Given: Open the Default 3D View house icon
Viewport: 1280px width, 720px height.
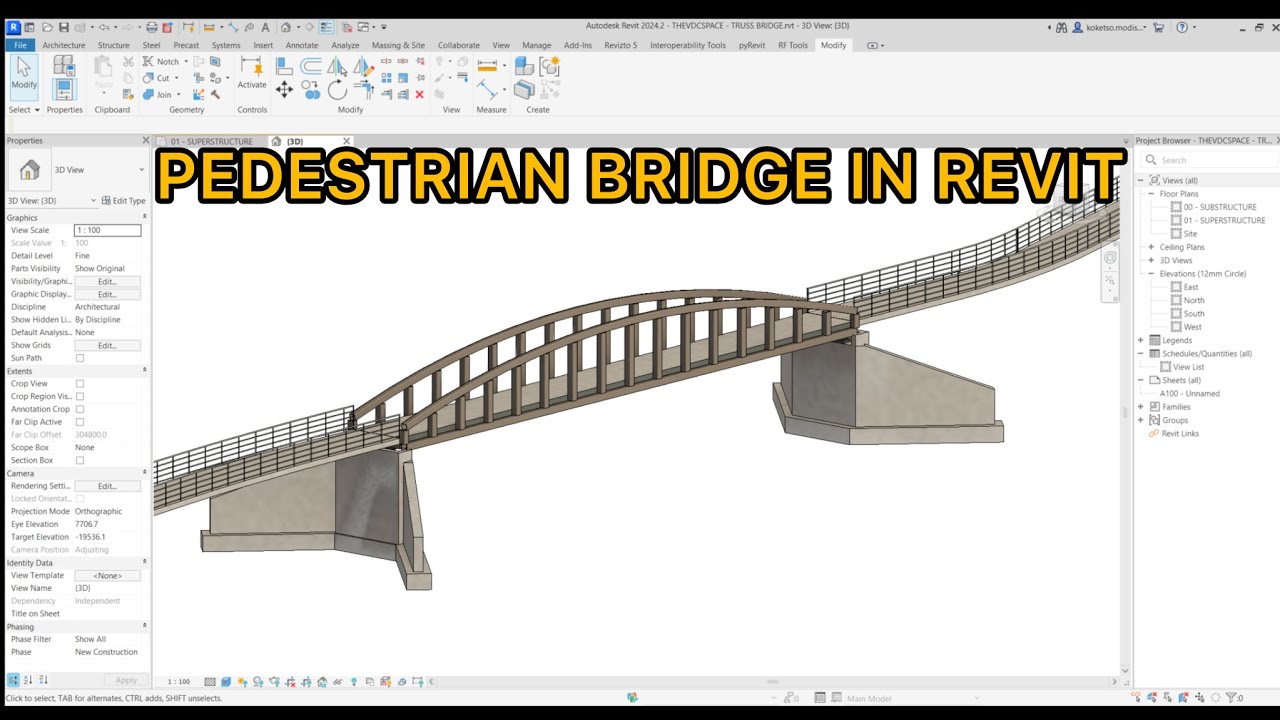Looking at the screenshot, I should pos(286,27).
